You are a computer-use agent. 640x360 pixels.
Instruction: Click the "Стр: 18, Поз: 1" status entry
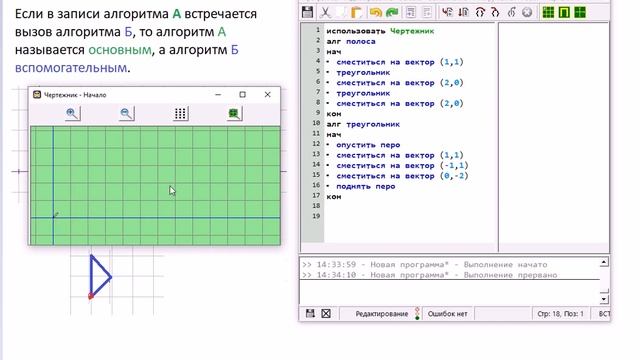pyautogui.click(x=560, y=314)
